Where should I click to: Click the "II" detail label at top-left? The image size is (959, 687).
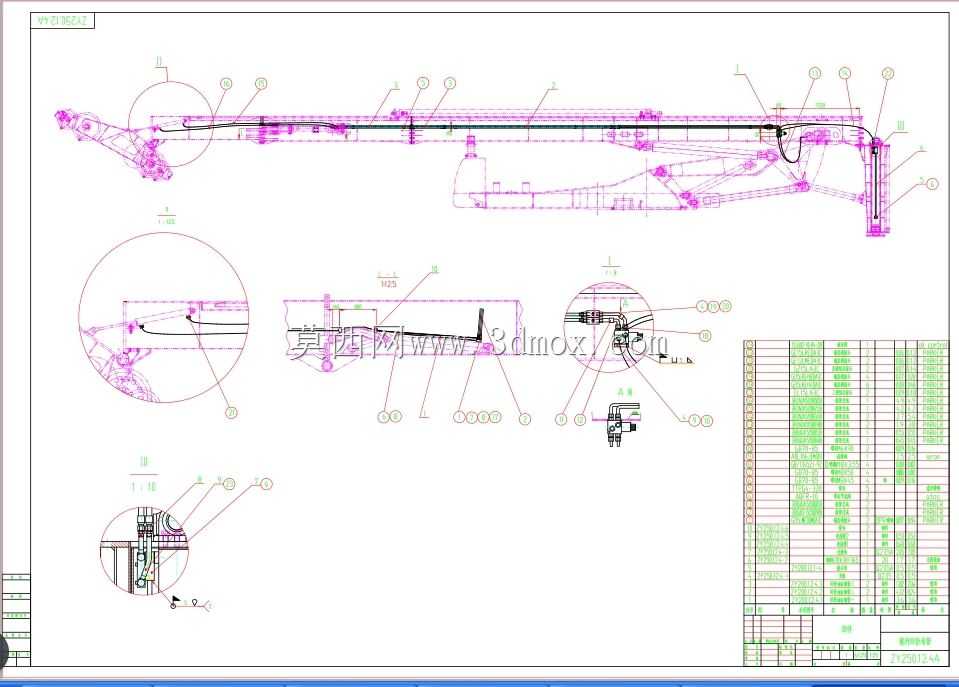tap(160, 62)
